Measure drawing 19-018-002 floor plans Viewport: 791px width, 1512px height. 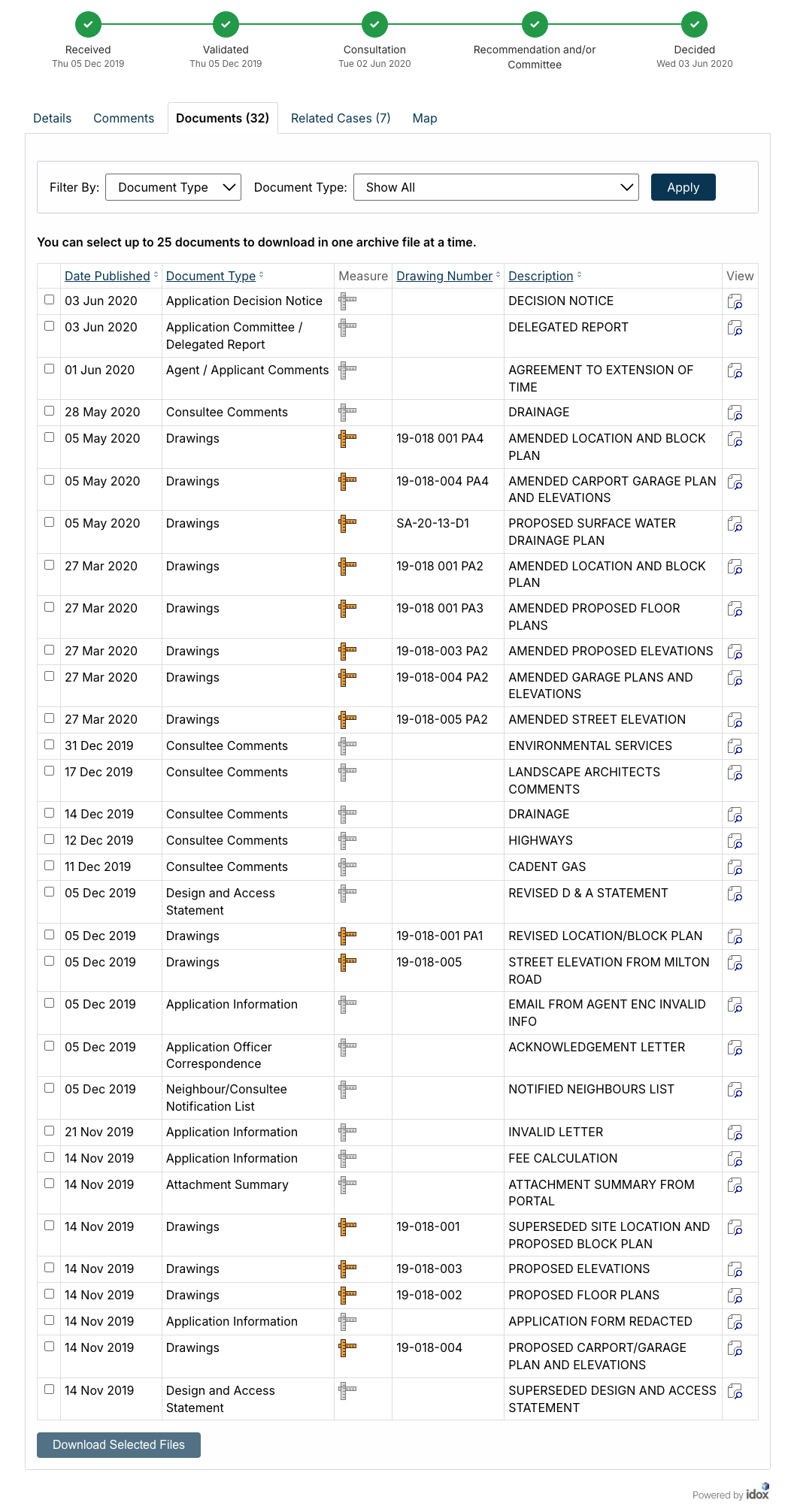(x=347, y=1296)
